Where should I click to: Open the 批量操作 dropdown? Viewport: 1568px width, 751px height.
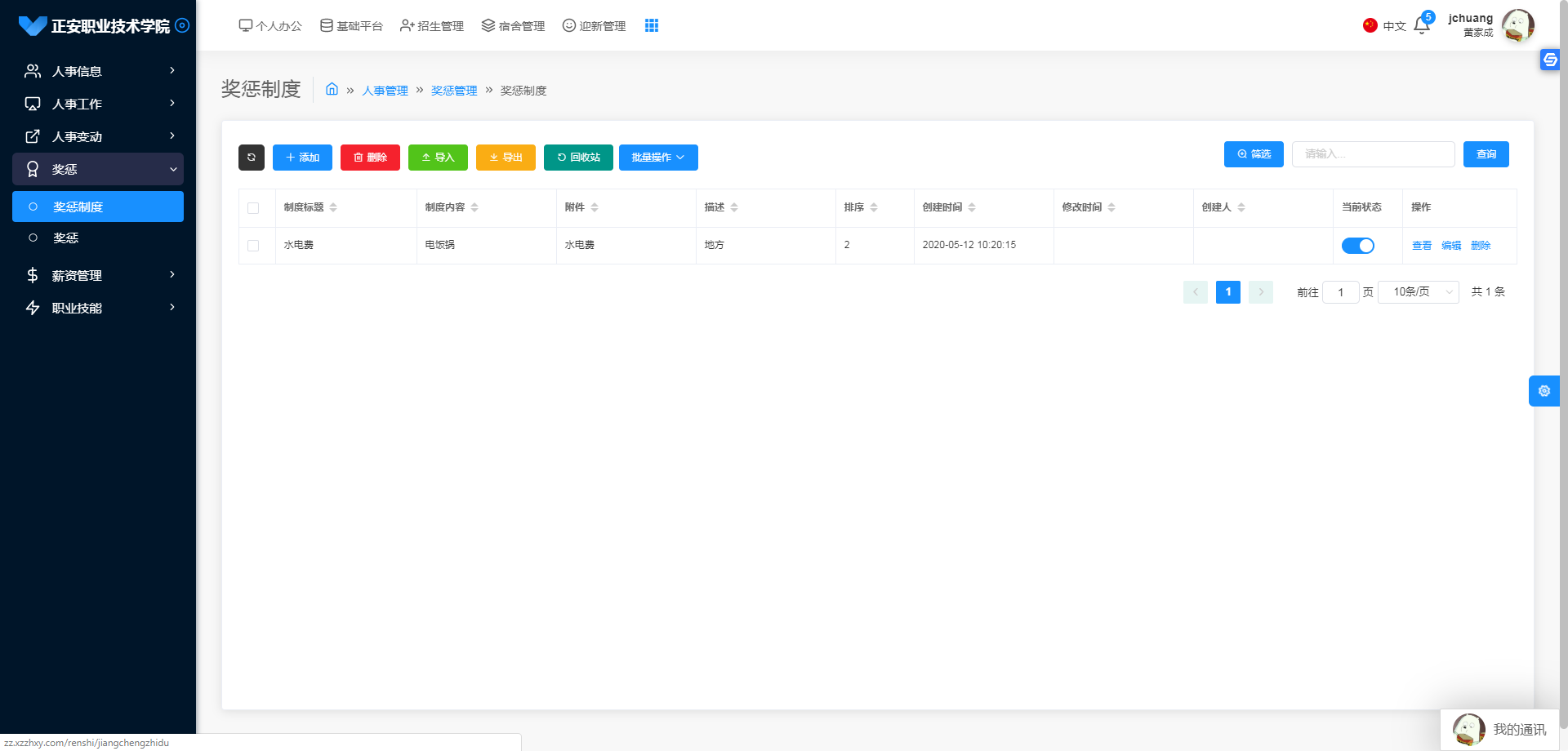(x=658, y=157)
